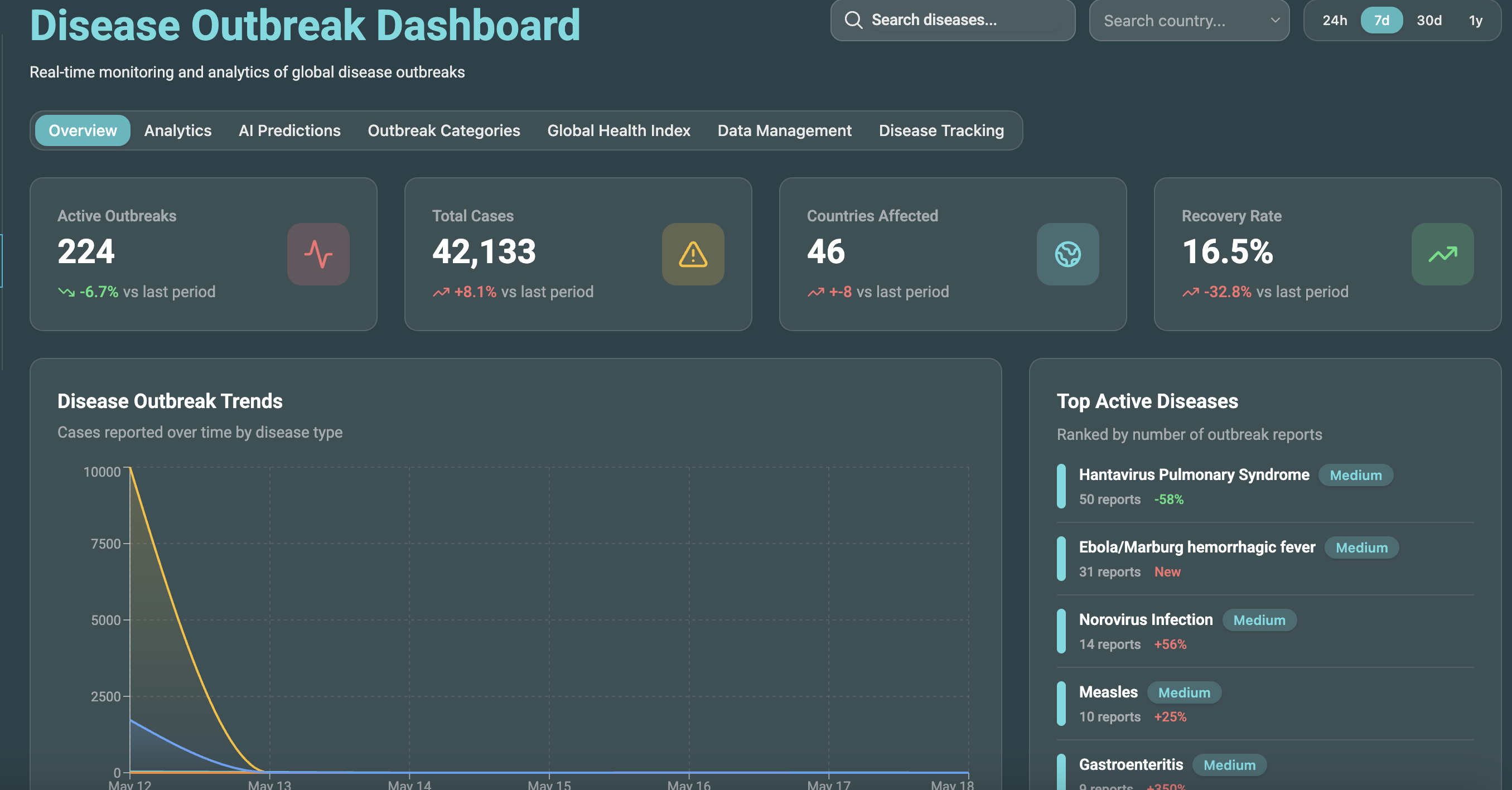
Task: Select the 7d time range
Action: pos(1381,21)
